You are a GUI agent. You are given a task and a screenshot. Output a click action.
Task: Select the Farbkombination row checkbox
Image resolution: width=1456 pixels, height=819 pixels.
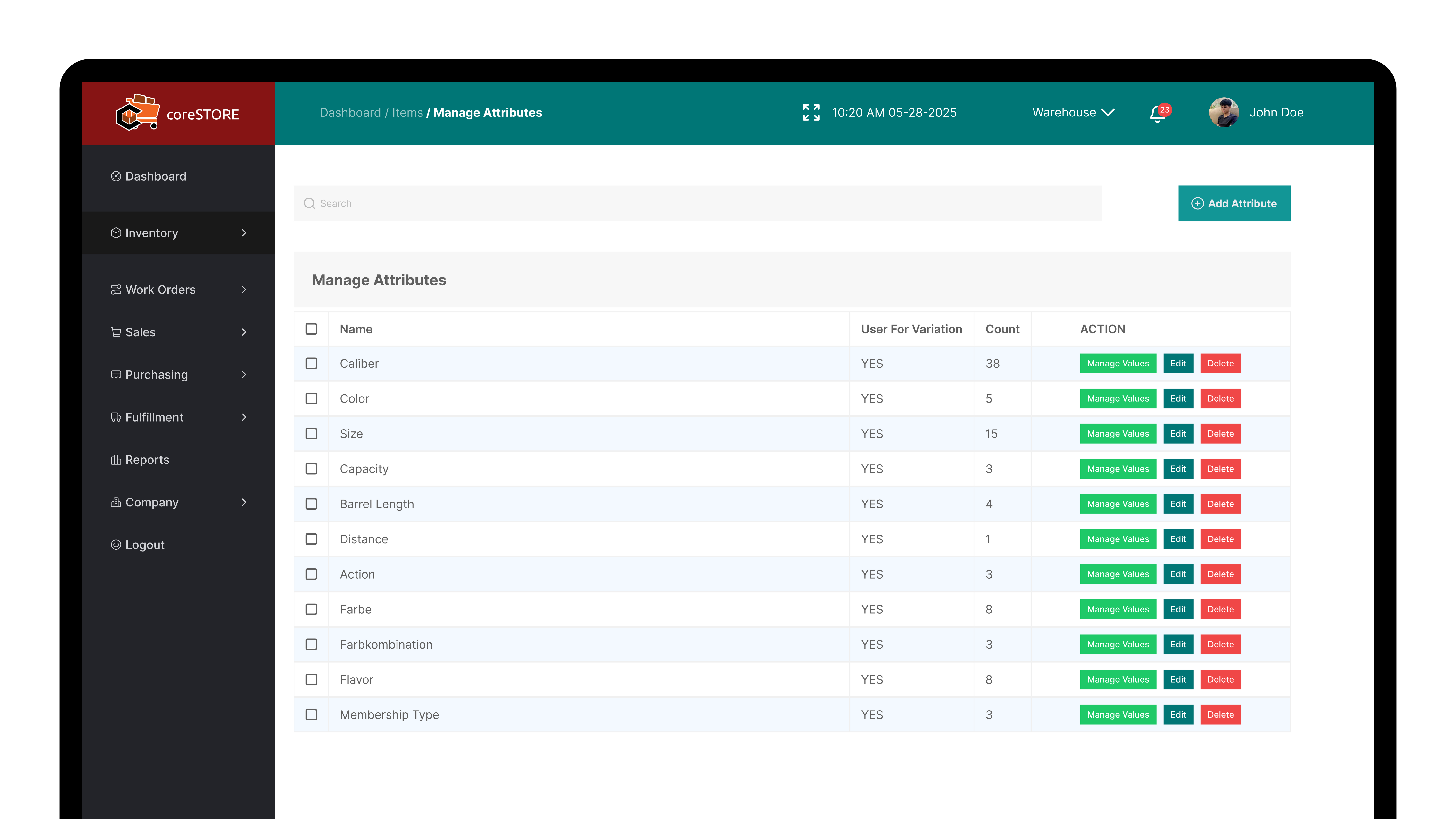click(x=311, y=644)
